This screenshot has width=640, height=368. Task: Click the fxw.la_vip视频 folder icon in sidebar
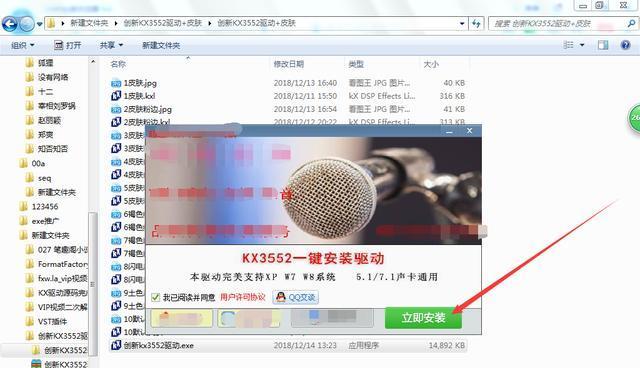coord(29,278)
